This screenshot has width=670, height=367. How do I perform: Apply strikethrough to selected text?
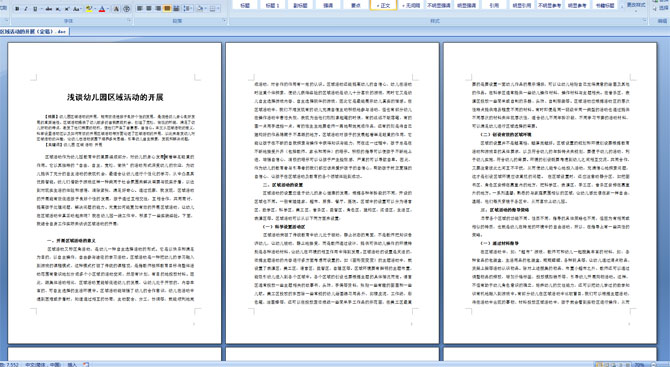click(49, 9)
